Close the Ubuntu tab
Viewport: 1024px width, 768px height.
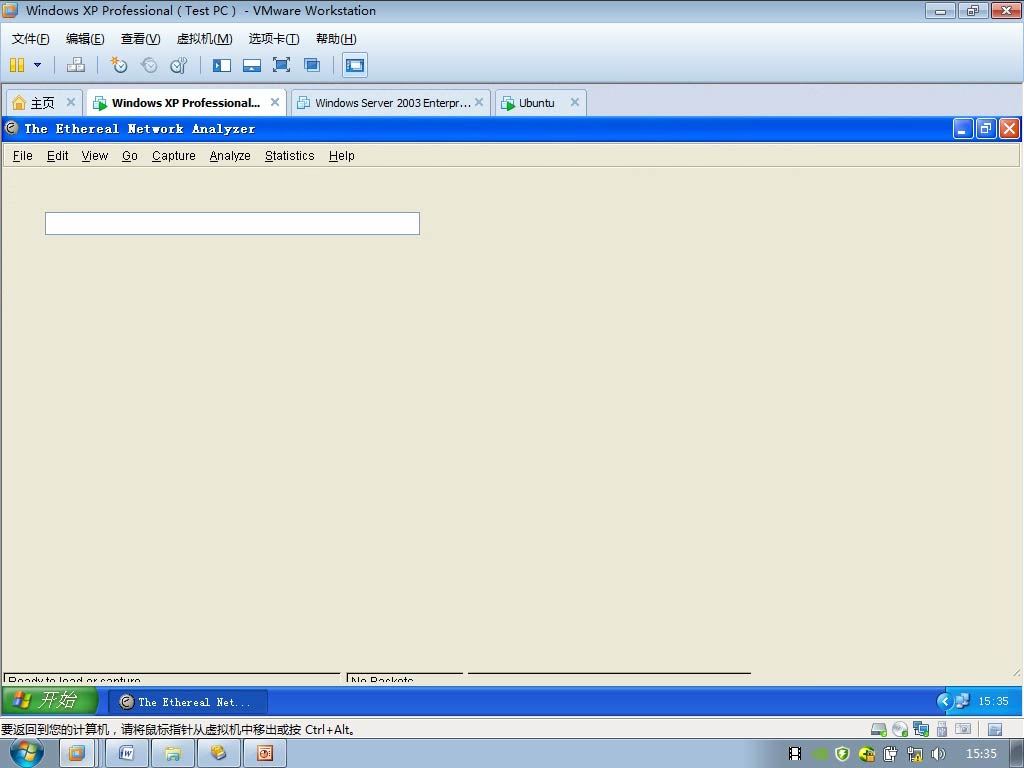pos(575,102)
